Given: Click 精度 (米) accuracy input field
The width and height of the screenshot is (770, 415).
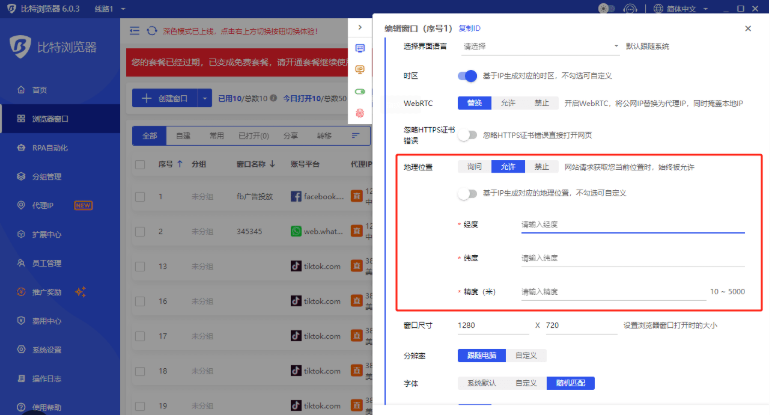Looking at the screenshot, I should tap(614, 292).
